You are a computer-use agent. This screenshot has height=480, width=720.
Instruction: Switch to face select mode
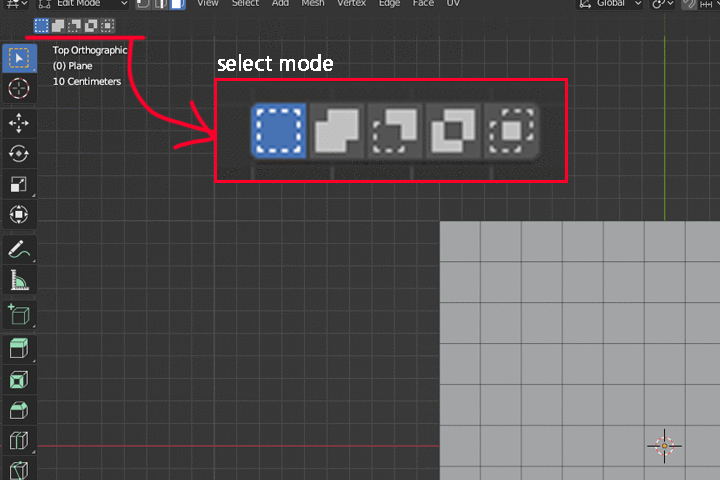(x=177, y=4)
